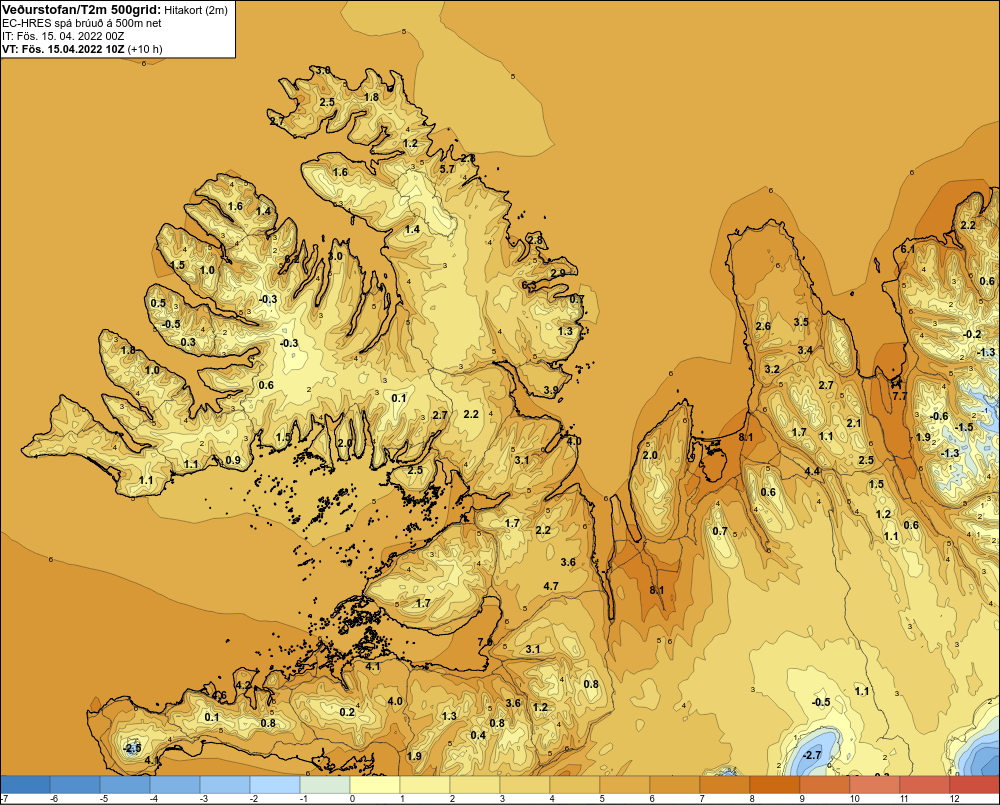Click the 4.4 temperature value
Screen dimensions: 1000x805
(x=812, y=471)
